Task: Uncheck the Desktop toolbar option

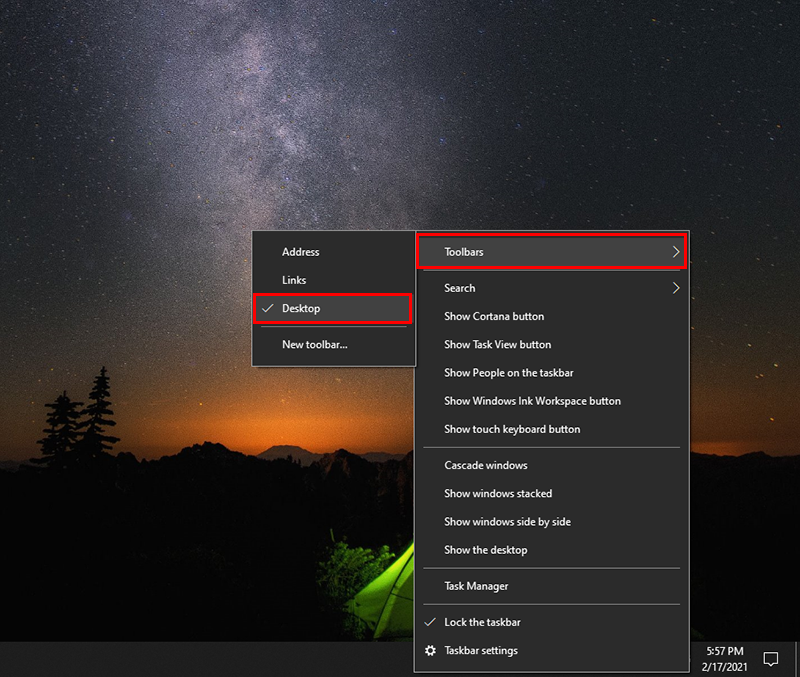Action: click(x=333, y=308)
